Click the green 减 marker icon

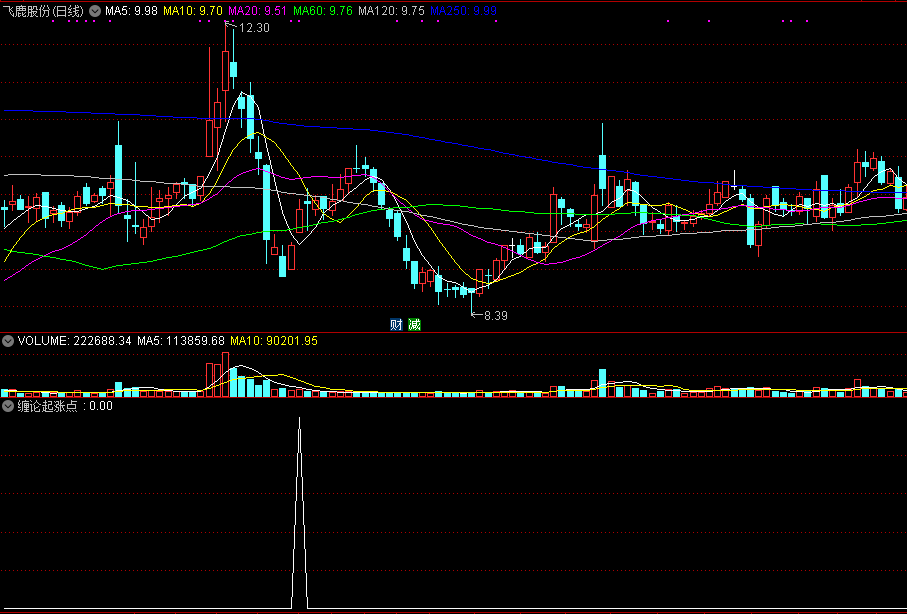tap(414, 325)
